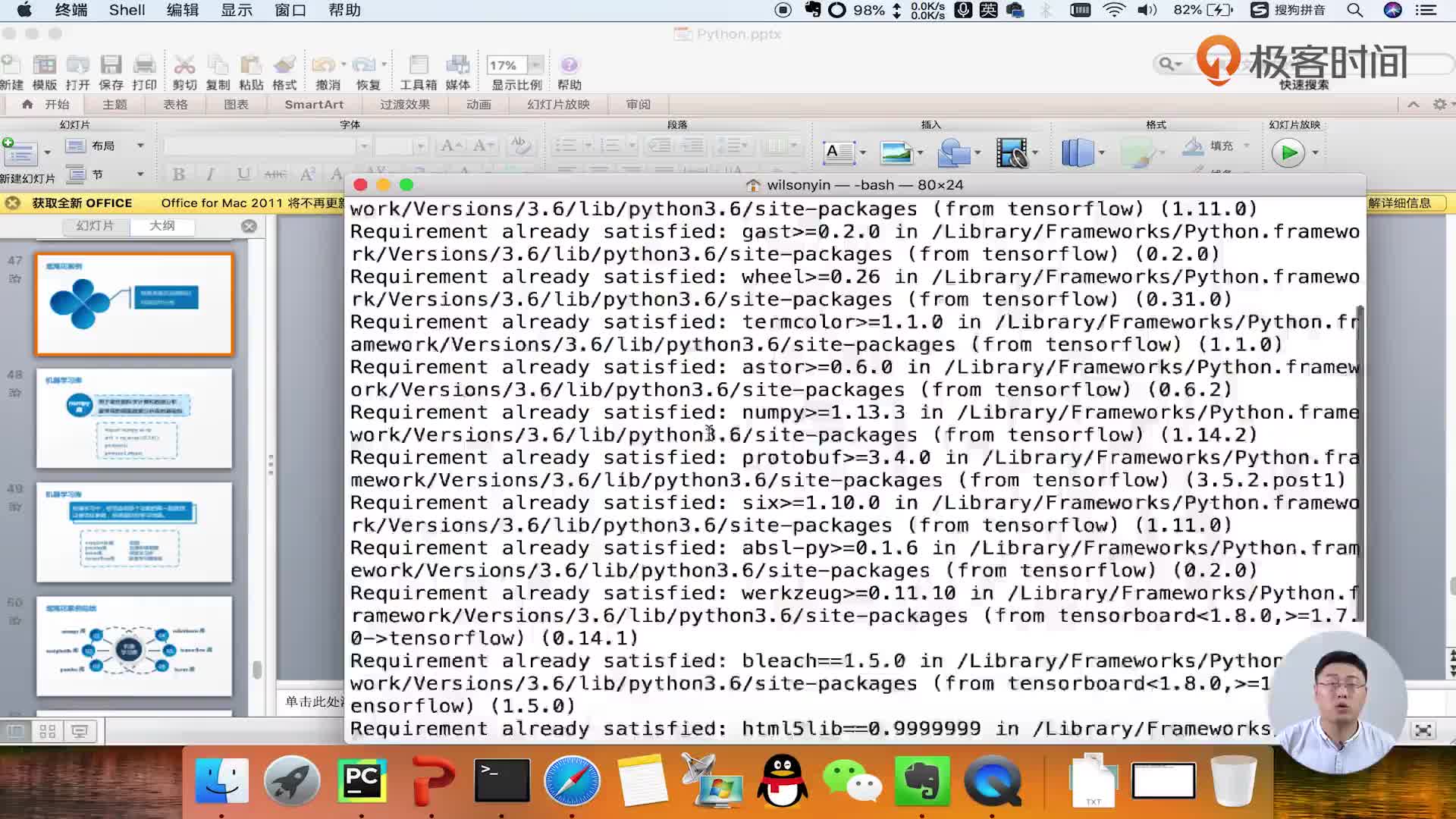Click the Help question mark icon
This screenshot has height=819, width=1456.
coord(569,66)
